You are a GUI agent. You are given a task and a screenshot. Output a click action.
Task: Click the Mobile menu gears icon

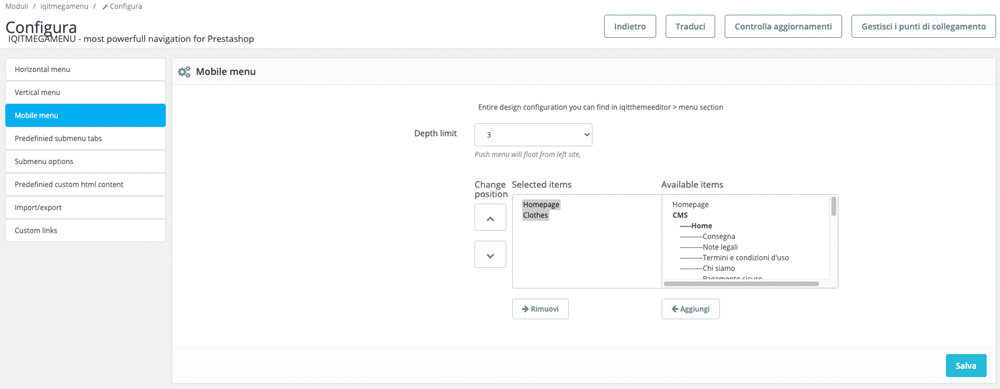pyautogui.click(x=184, y=72)
